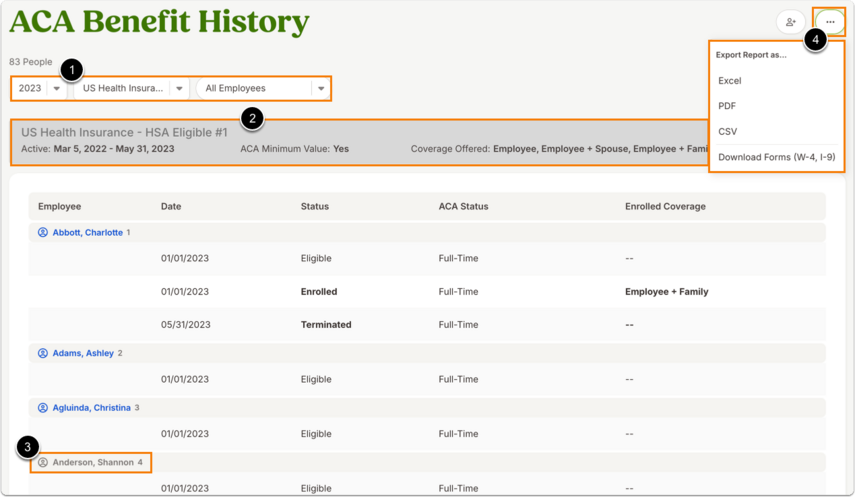Open Agluinda, Christina employee link
The width and height of the screenshot is (855, 497).
[91, 408]
